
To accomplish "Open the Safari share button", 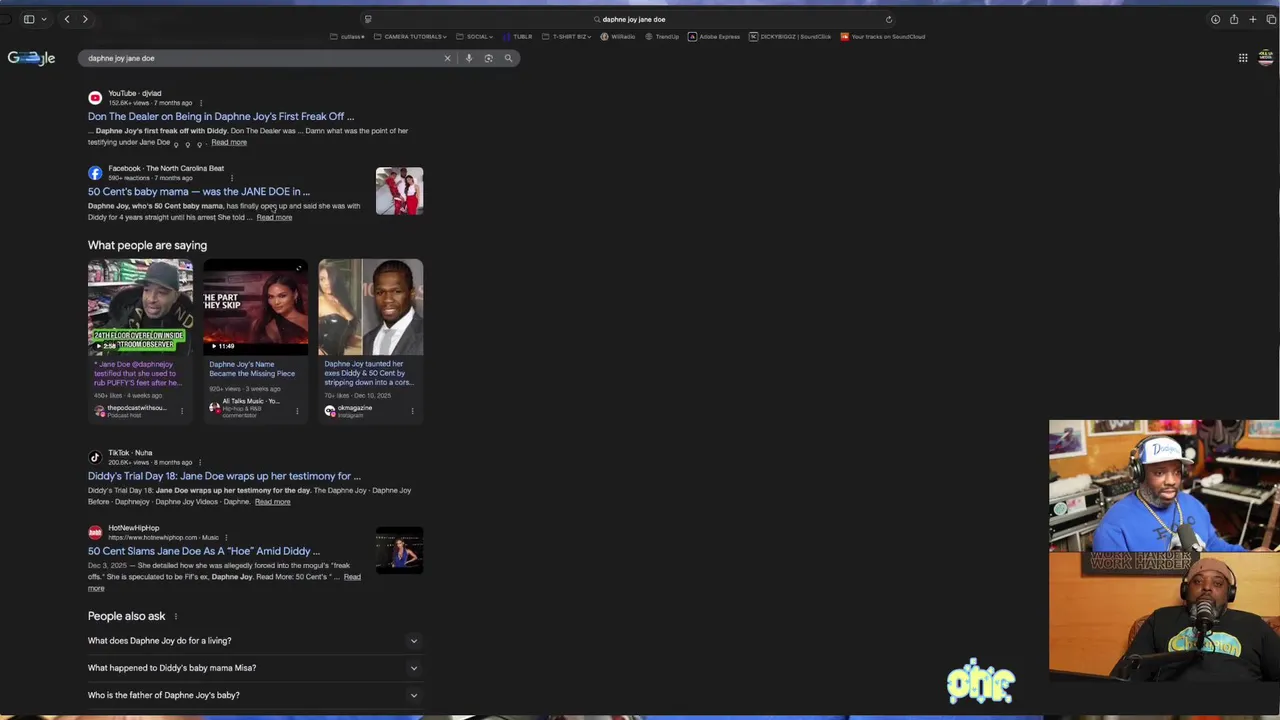I will tap(1234, 19).
